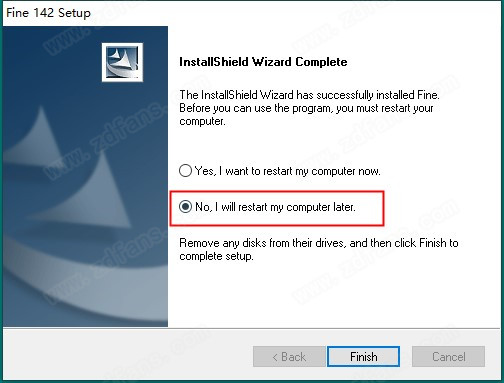Click the 'InstallShield Wizard Complete' heading
The height and width of the screenshot is (383, 504).
point(263,62)
